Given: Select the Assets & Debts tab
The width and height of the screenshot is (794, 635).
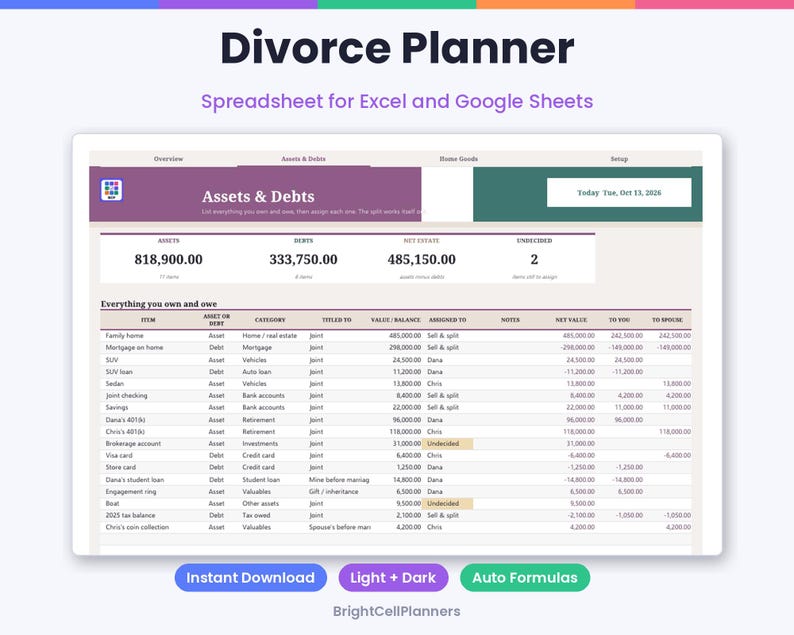Looking at the screenshot, I should point(303,159).
